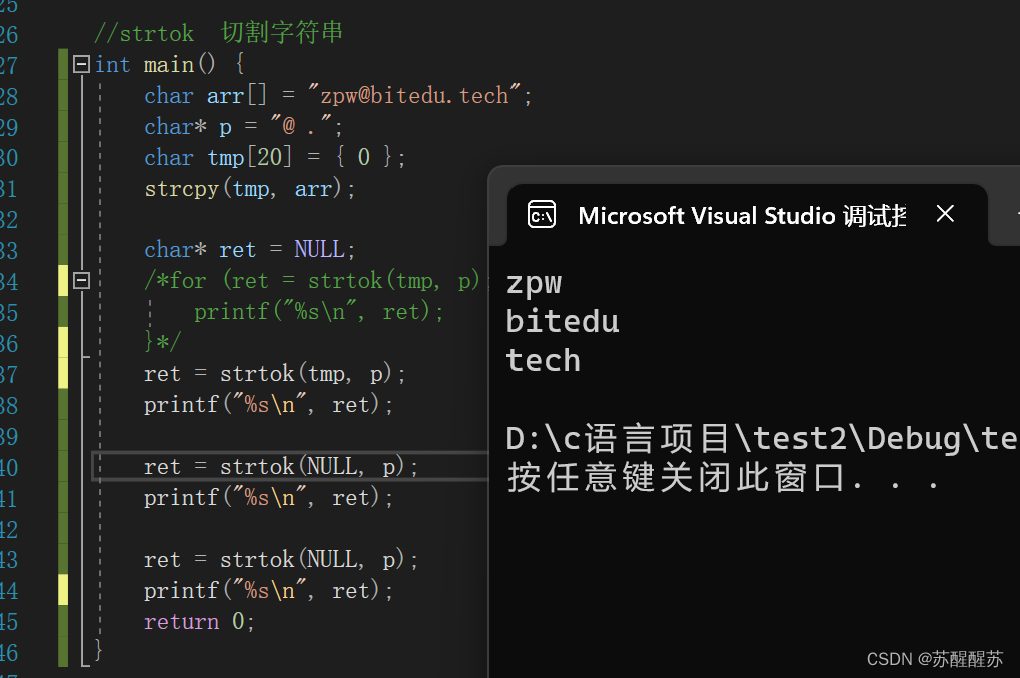Click the CSDN @苏醒醒苏 watermark link
Viewport: 1020px width, 678px height.
pos(937,659)
